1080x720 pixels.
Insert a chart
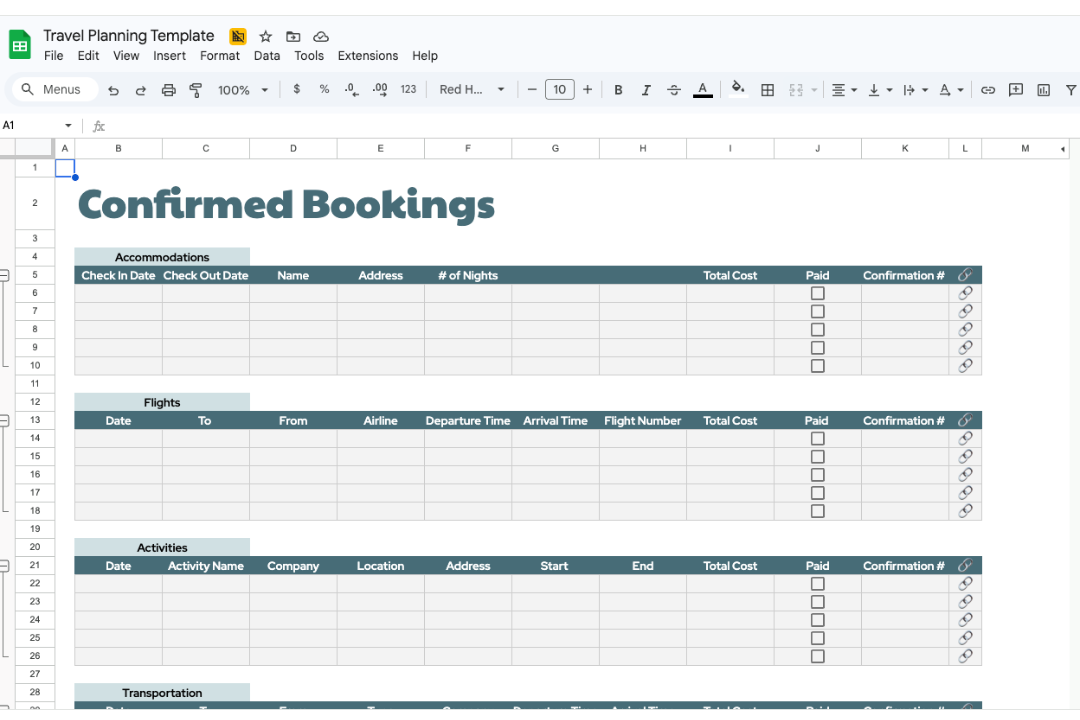(1044, 89)
